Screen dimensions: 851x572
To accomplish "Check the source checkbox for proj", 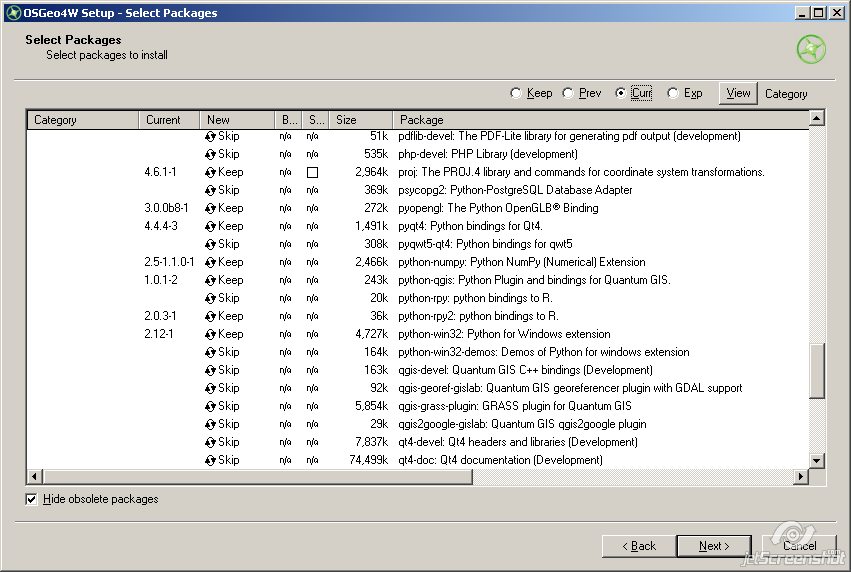I will [313, 173].
